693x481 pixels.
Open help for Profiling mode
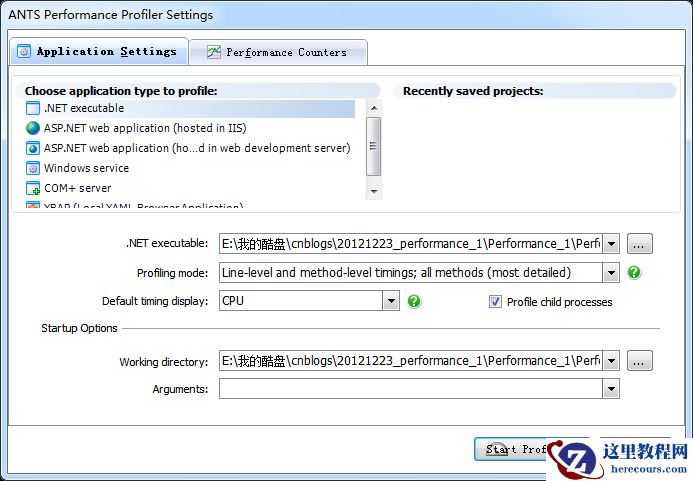[x=634, y=272]
